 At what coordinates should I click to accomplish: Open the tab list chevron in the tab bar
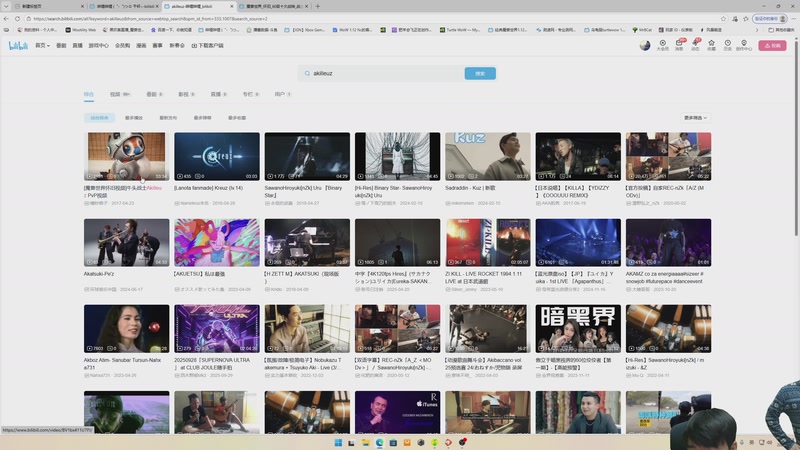coord(6,6)
